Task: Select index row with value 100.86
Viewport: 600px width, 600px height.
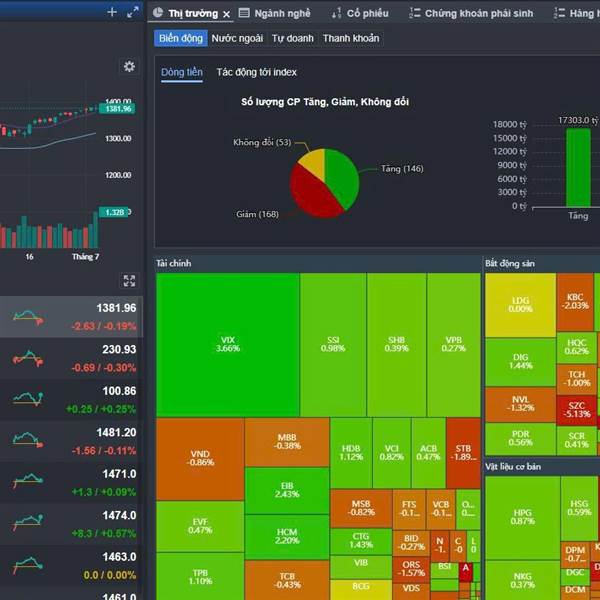Action: click(x=72, y=400)
